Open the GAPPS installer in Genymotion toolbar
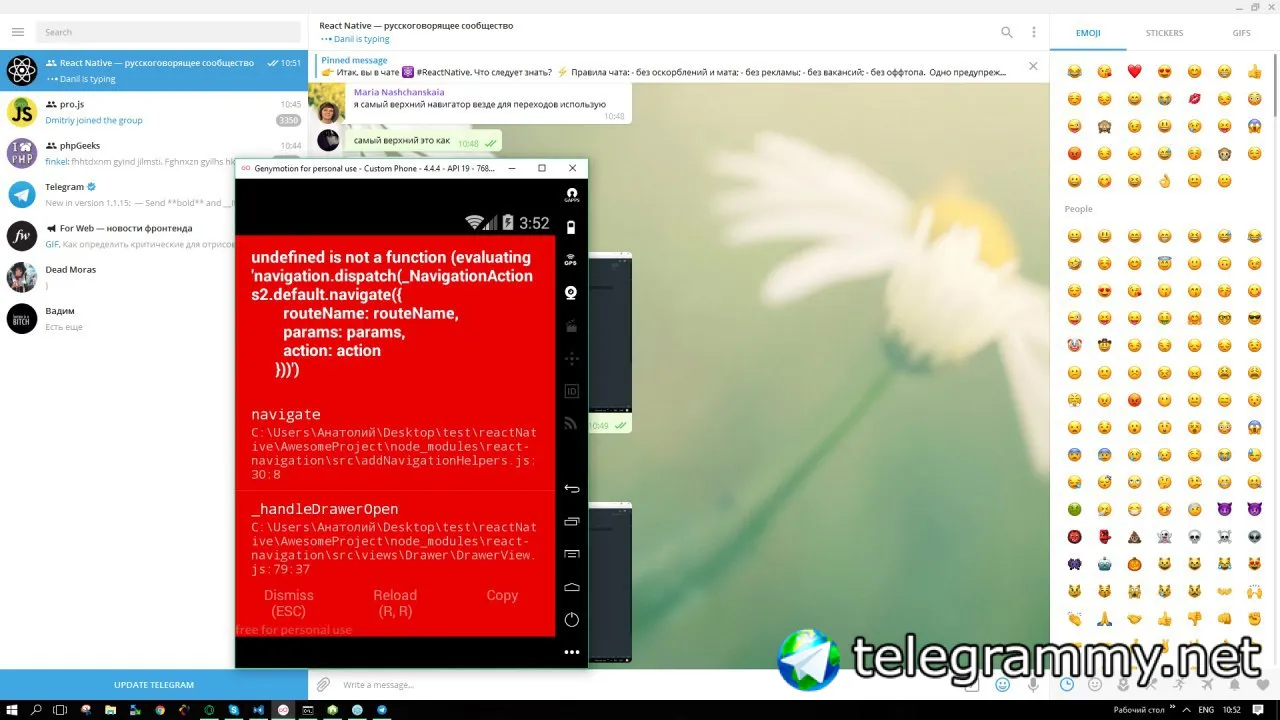Viewport: 1280px width, 720px height. (572, 195)
